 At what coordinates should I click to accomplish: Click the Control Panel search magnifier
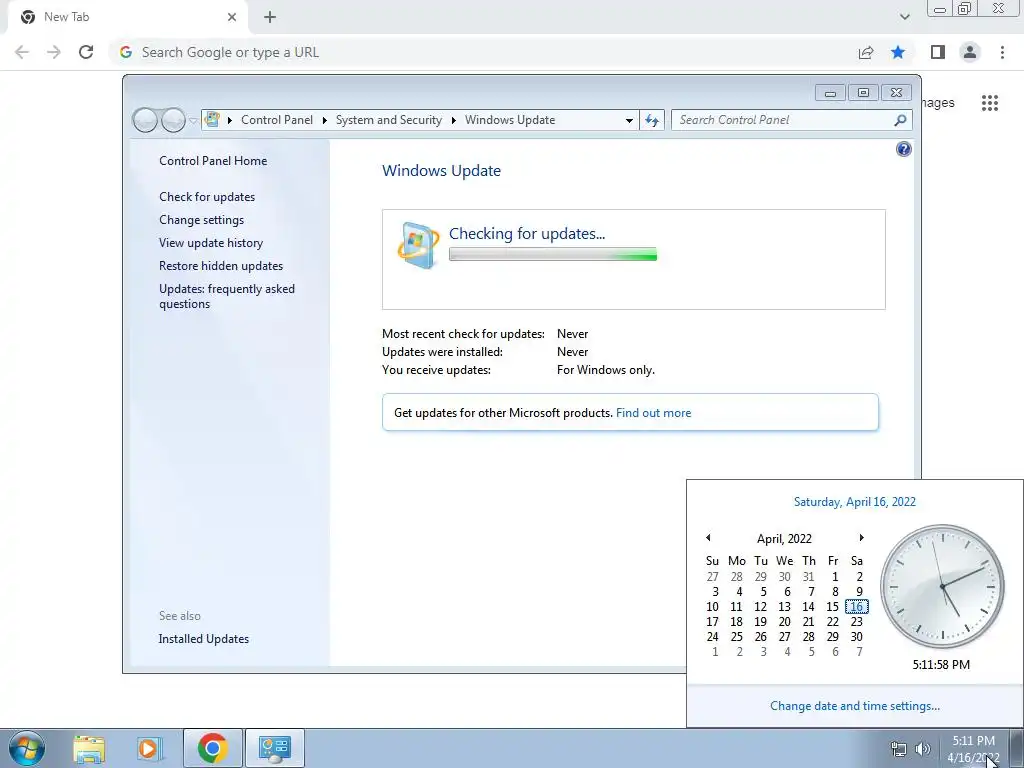900,120
